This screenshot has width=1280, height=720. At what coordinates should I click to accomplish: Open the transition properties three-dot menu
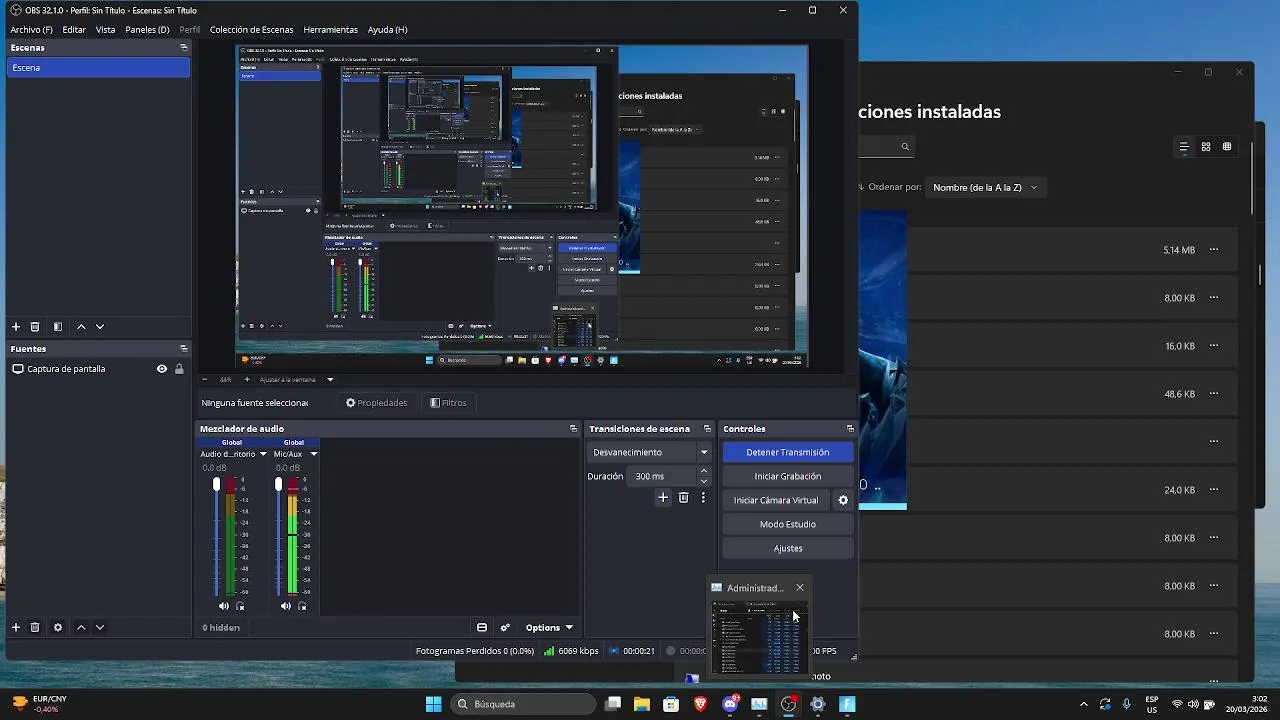[x=703, y=497]
